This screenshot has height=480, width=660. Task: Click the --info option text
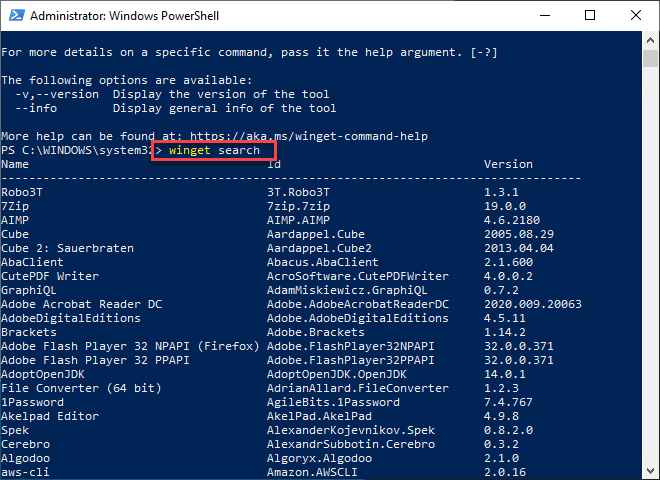tap(37, 108)
